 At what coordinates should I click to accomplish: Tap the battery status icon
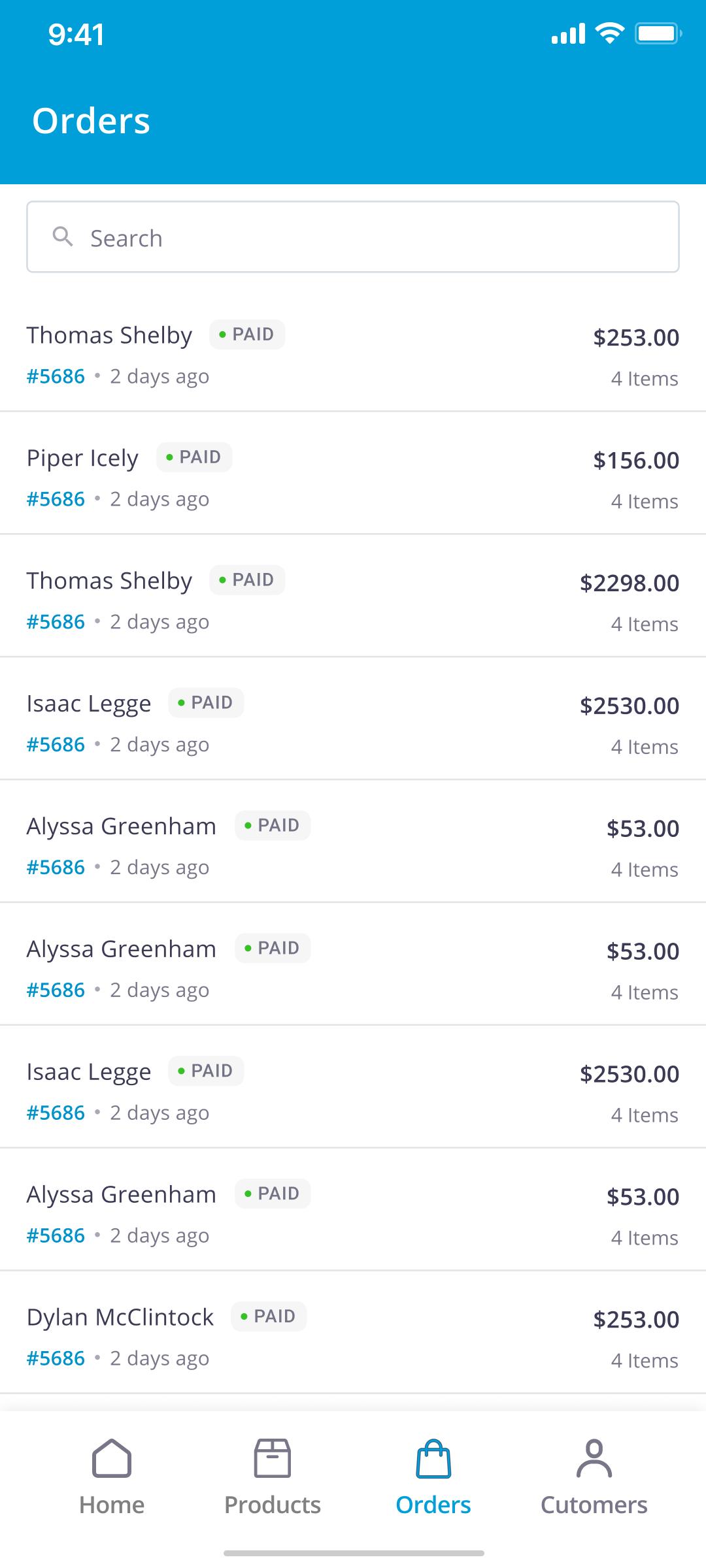[x=658, y=33]
